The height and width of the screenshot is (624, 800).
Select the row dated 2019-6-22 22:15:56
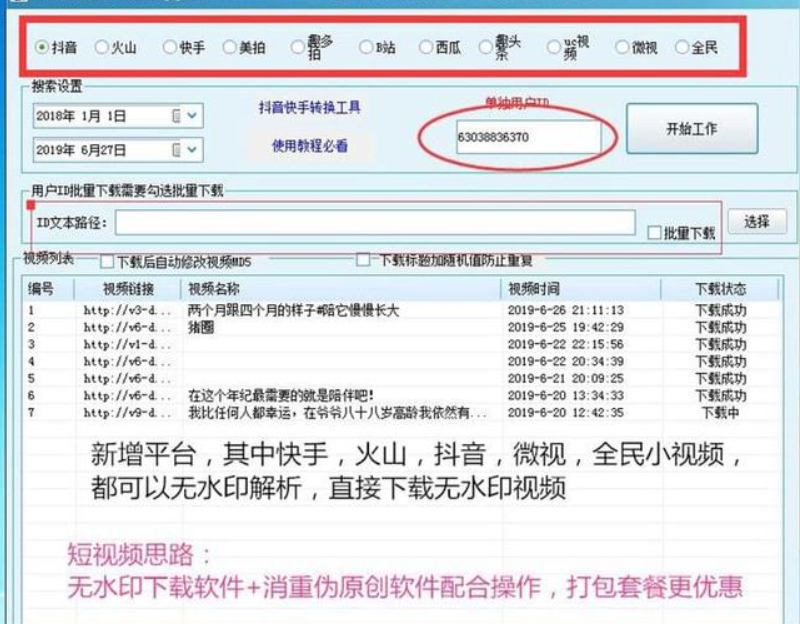coord(402,344)
